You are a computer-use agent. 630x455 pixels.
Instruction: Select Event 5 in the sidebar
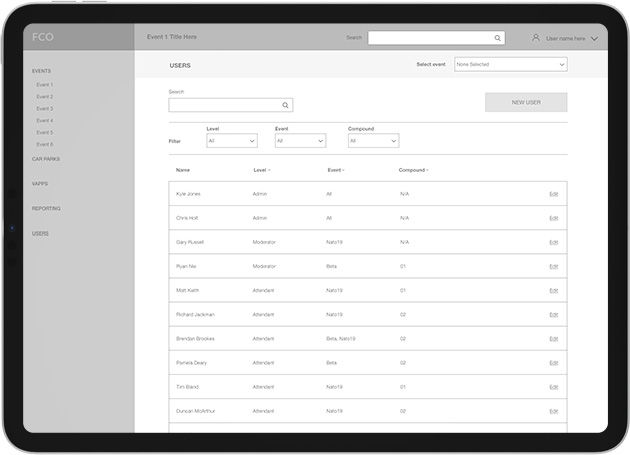pyautogui.click(x=45, y=133)
